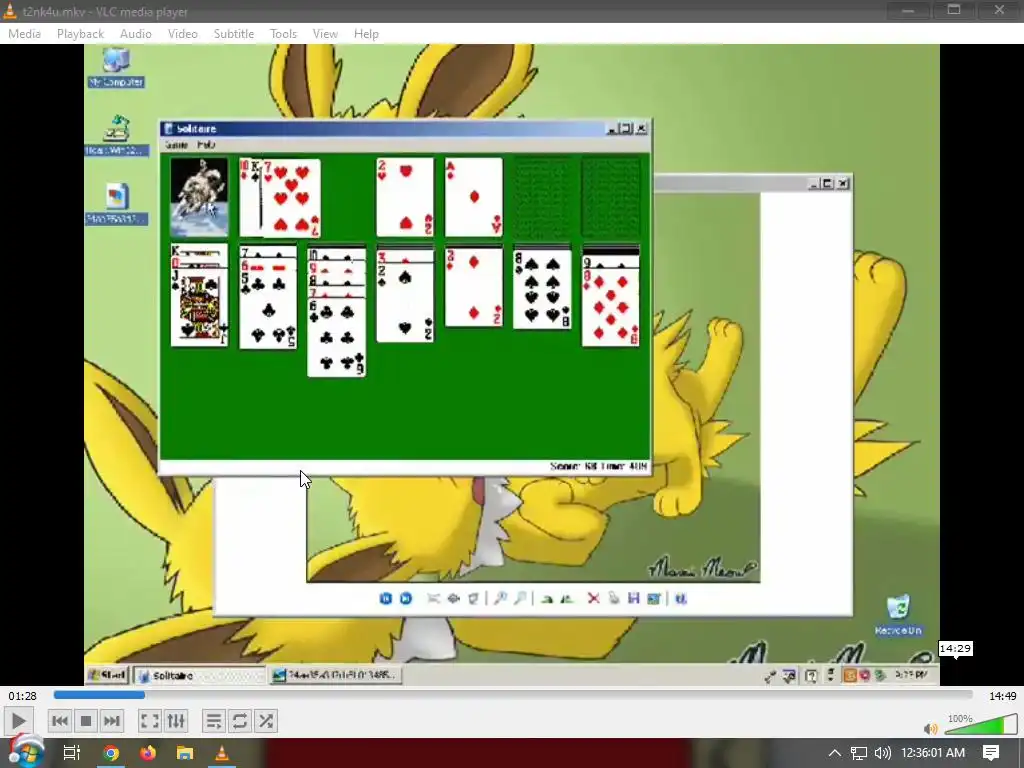Viewport: 1024px width, 768px height.
Task: Open the Subtitle menu
Action: (234, 34)
